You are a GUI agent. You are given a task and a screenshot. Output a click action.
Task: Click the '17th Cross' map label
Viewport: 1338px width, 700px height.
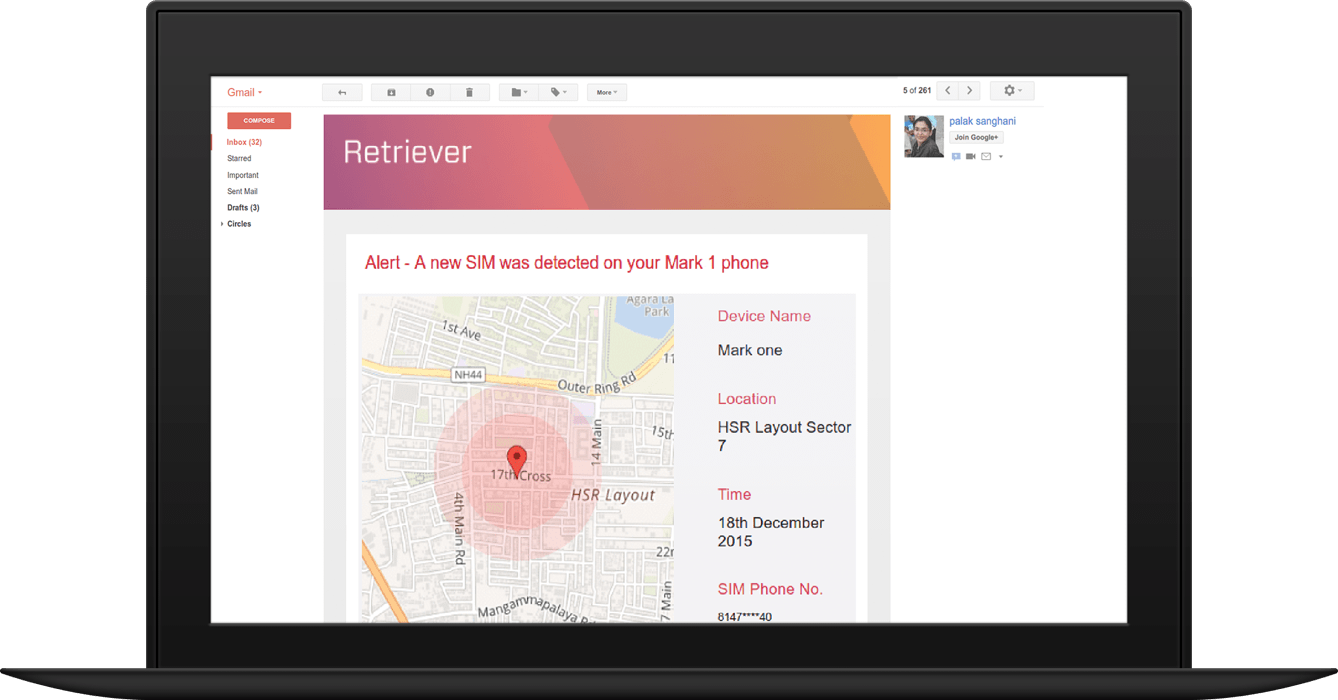coord(520,476)
